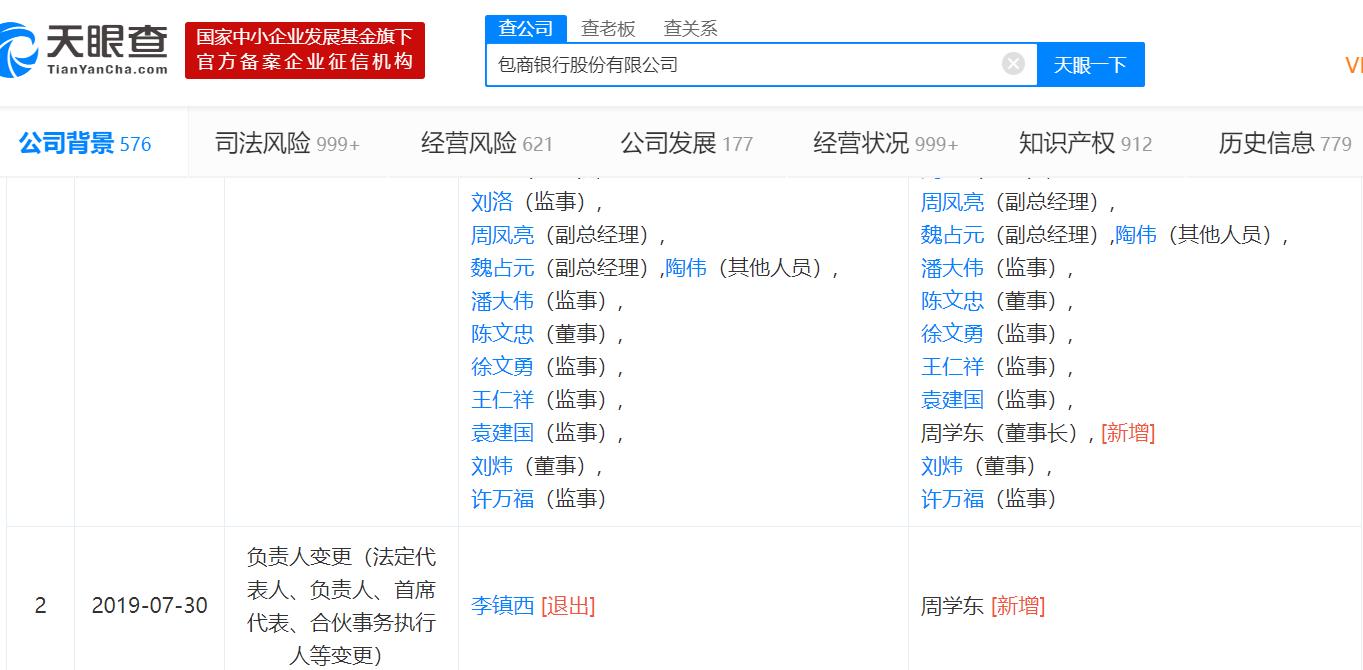
Task: Open 徐文勇 in the list containing 刘洛
Action: coord(503,367)
